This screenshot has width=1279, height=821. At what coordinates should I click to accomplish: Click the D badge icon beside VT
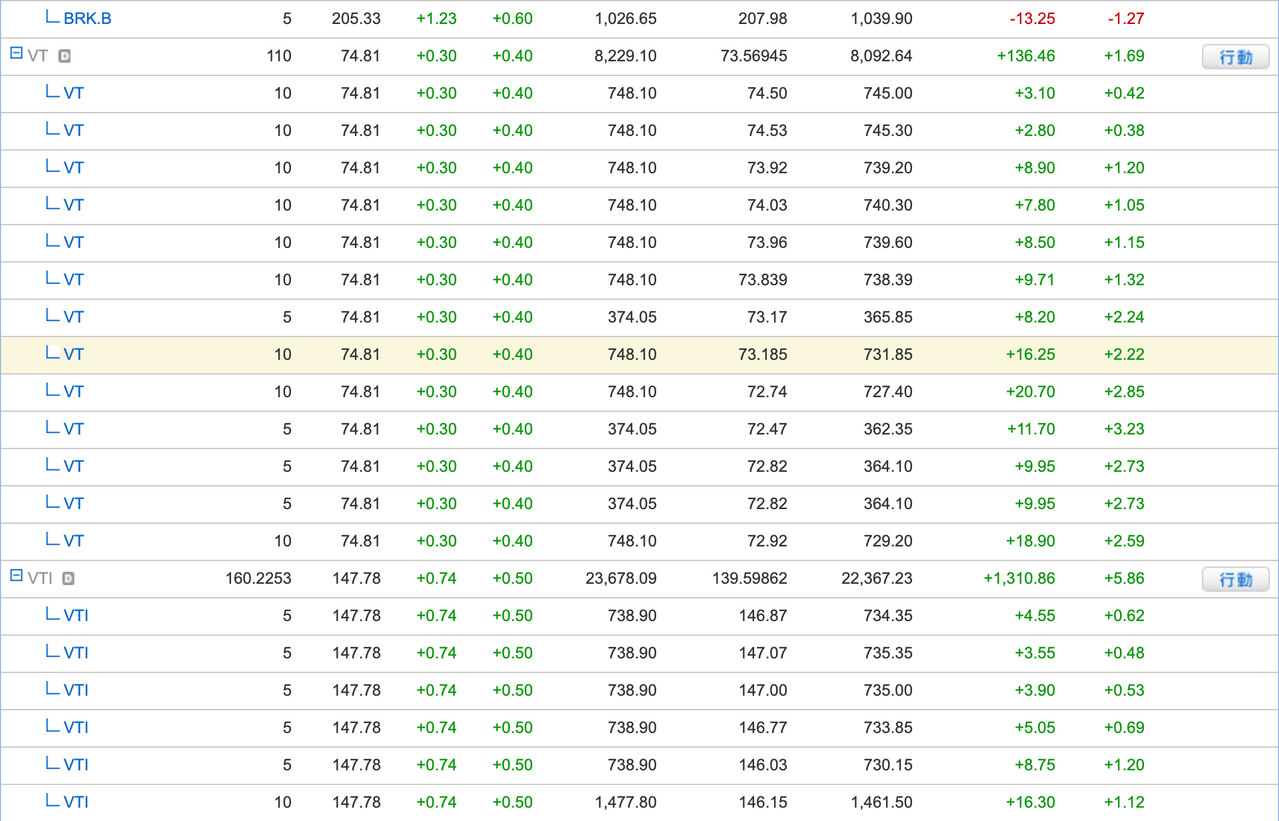coord(64,56)
